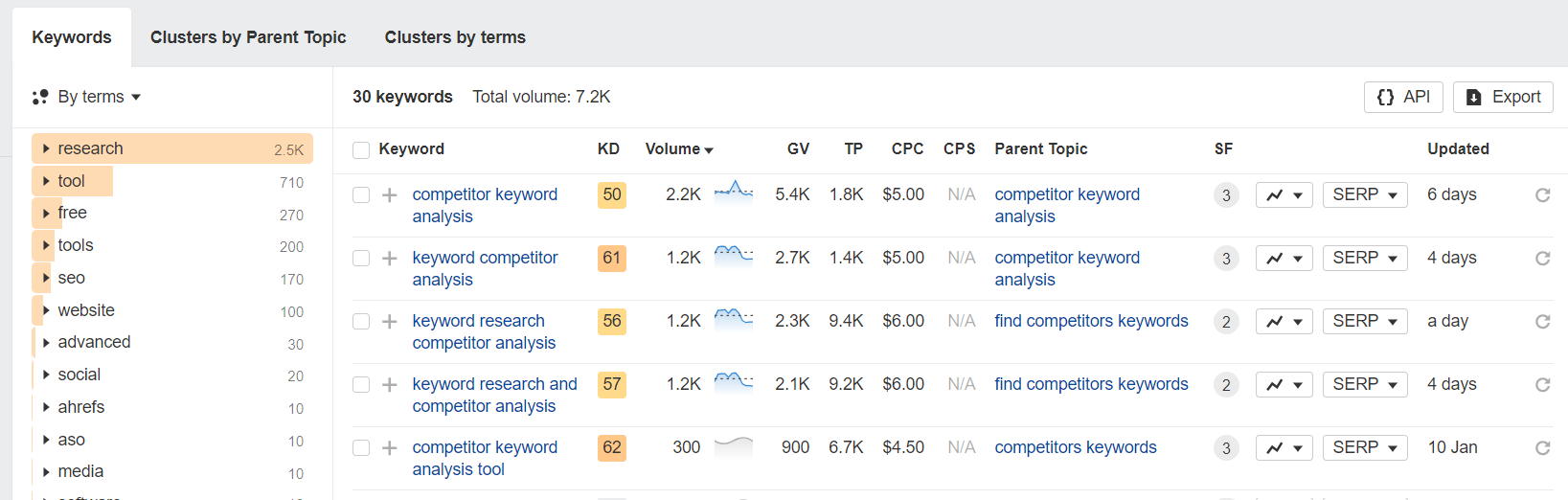Click the plus icon beside 'keyword competitor analysis'
1568x500 pixels.
point(390,259)
